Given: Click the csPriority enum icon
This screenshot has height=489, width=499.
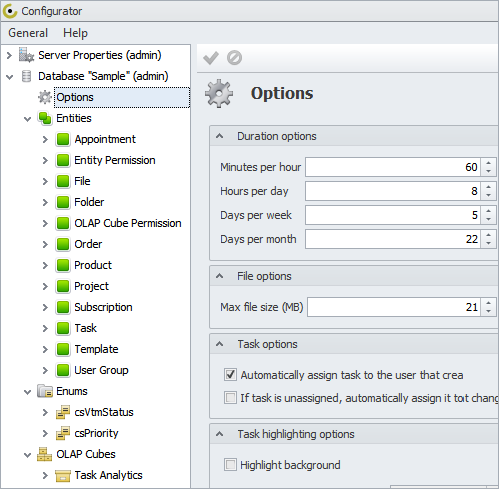Looking at the screenshot, I should click(x=63, y=433).
